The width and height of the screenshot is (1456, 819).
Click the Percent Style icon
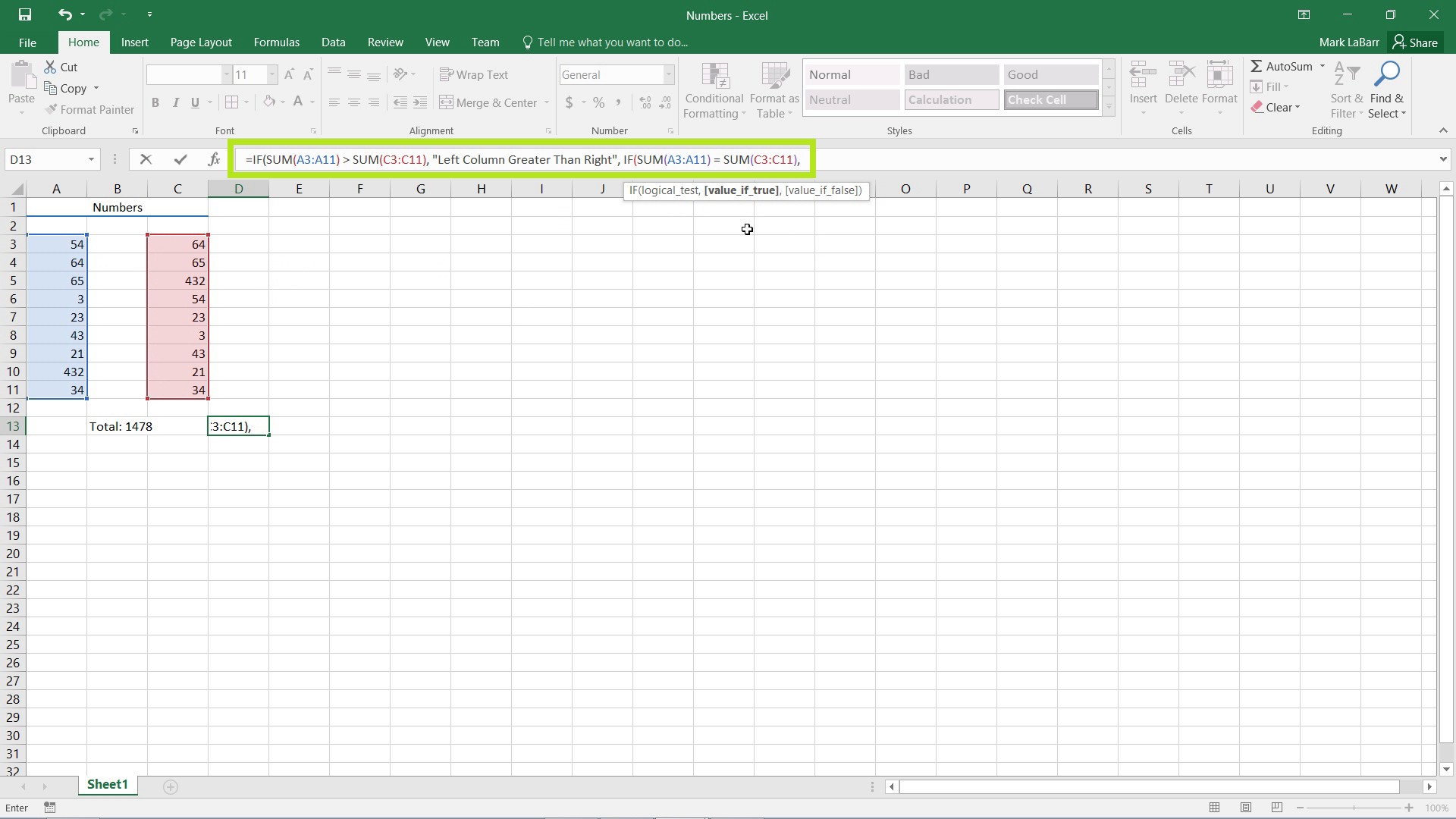(x=598, y=102)
